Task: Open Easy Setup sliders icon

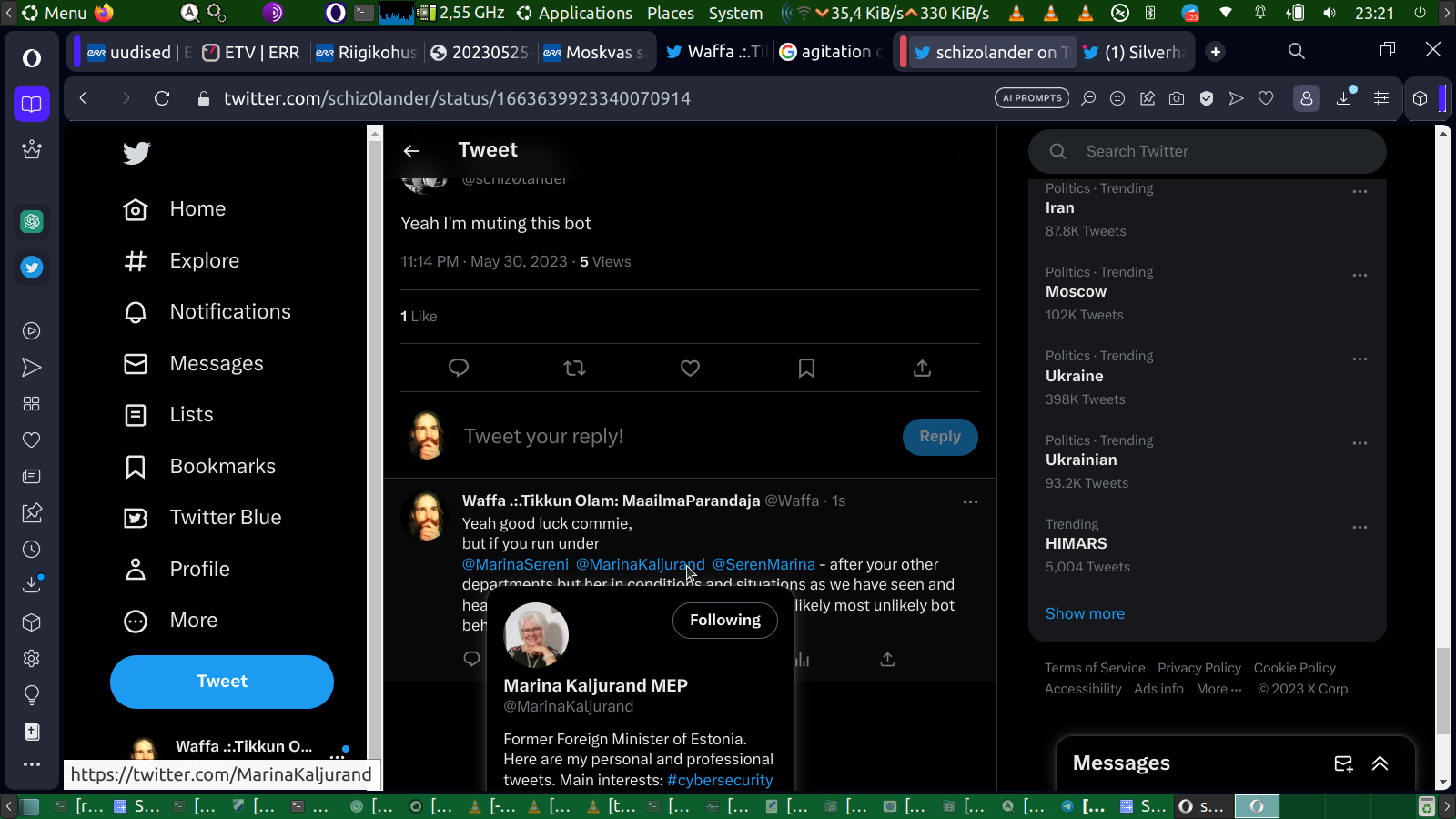Action: point(1381,98)
